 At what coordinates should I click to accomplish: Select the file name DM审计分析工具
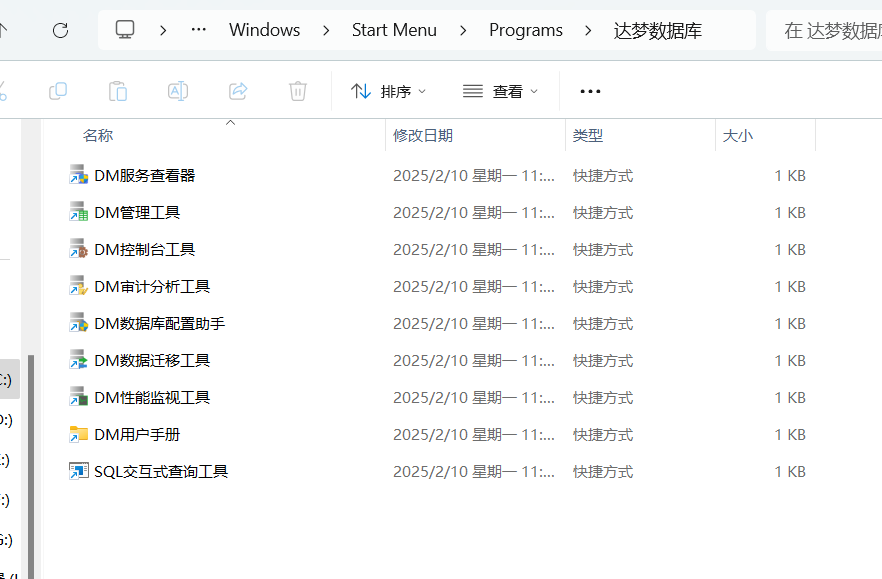152,287
